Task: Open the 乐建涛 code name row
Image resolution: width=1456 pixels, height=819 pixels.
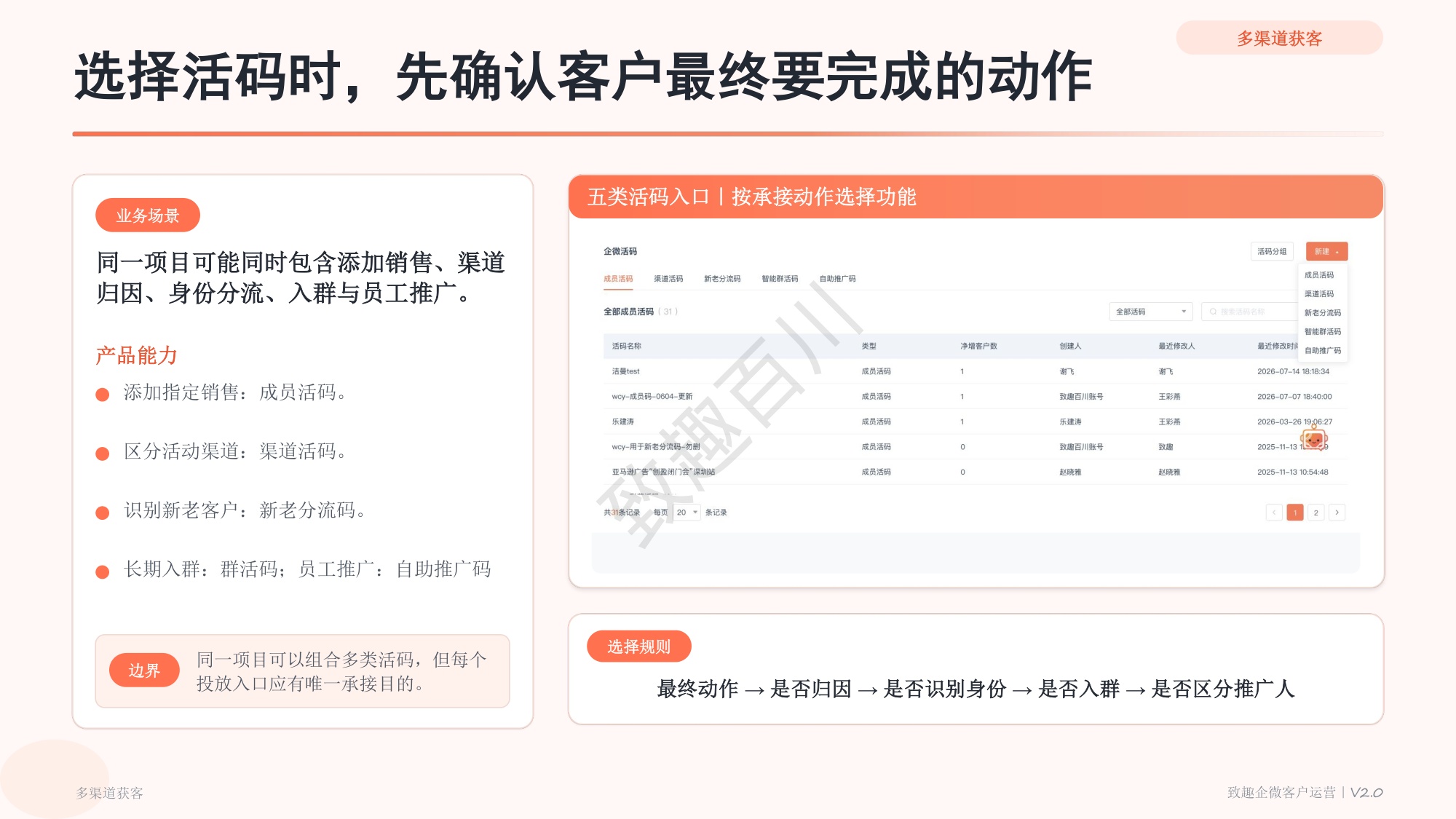Action: tap(622, 422)
